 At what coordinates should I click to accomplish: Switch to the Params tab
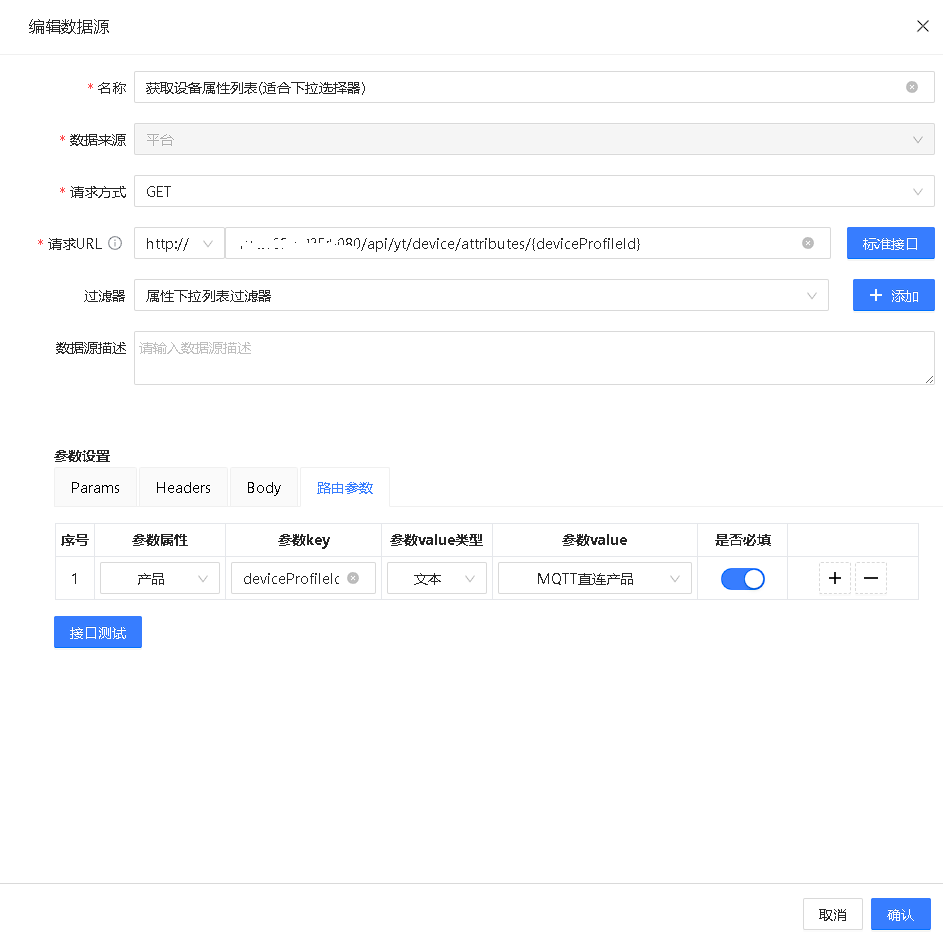tap(95, 487)
